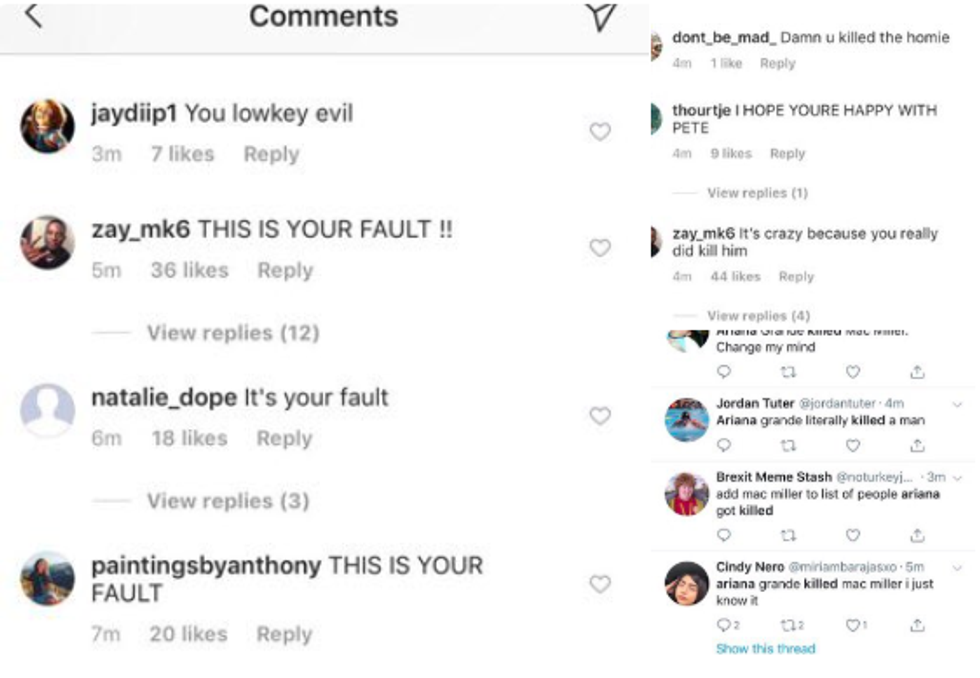The height and width of the screenshot is (678, 980).
Task: Expand "View replies (4)" thread
Action: 758,315
